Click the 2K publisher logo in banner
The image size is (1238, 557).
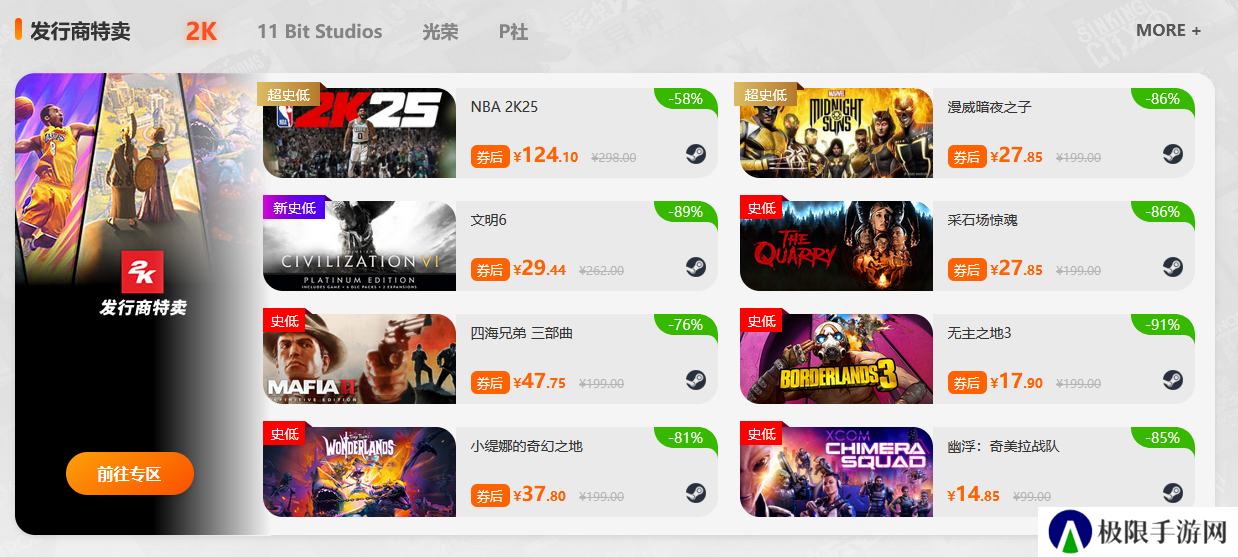(x=142, y=272)
